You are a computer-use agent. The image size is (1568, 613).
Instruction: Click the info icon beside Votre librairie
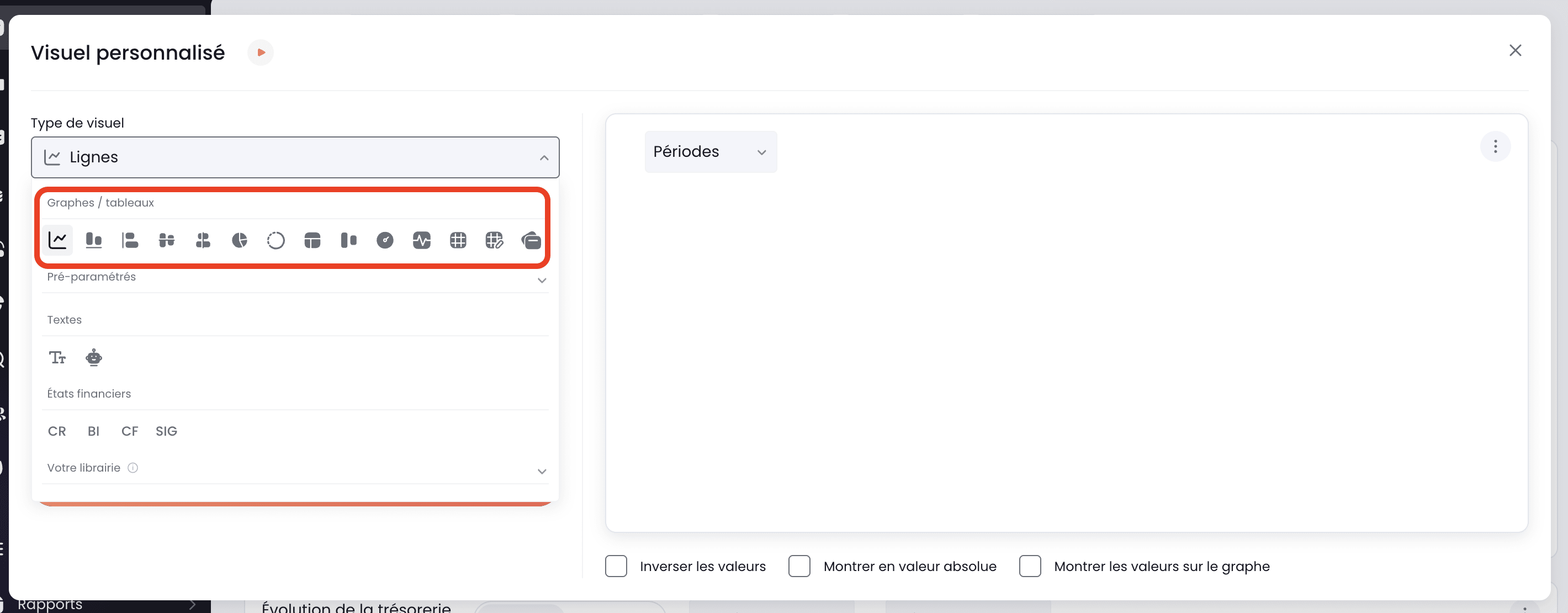point(133,468)
